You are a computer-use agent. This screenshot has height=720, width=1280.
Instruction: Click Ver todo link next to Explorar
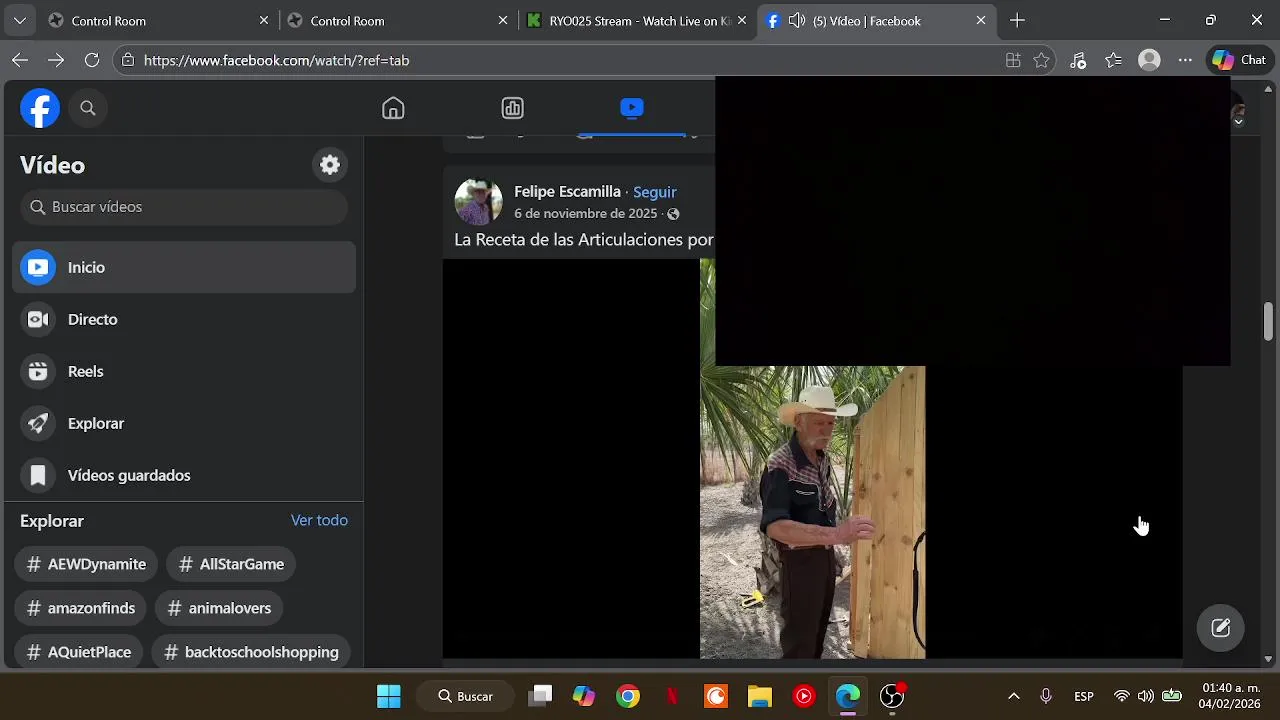click(319, 520)
